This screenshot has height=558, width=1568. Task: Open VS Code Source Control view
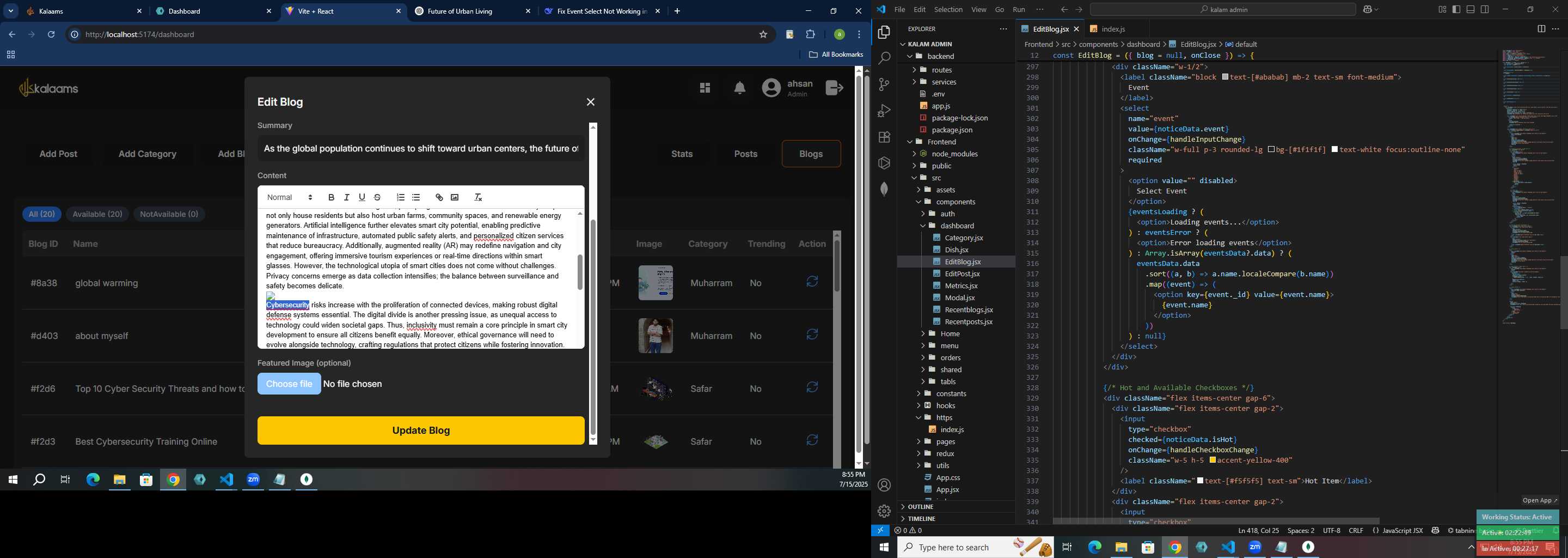(884, 84)
